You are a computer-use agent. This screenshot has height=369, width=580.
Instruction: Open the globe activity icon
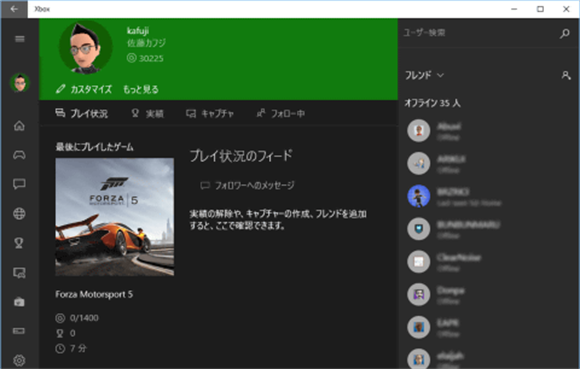pyautogui.click(x=19, y=213)
